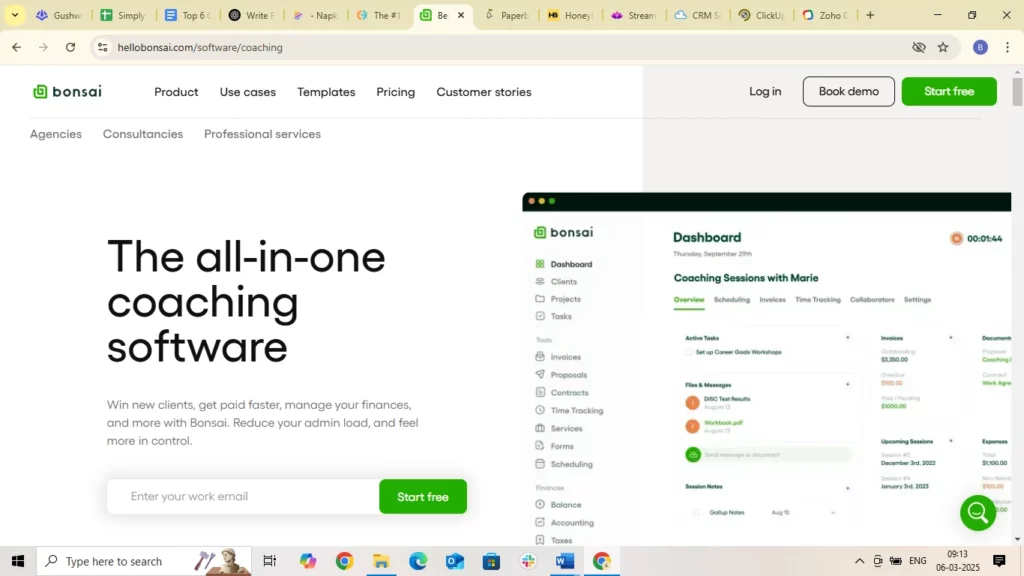Screen dimensions: 1024x576
Task: Click the tracking protection eye icon
Action: point(918,47)
